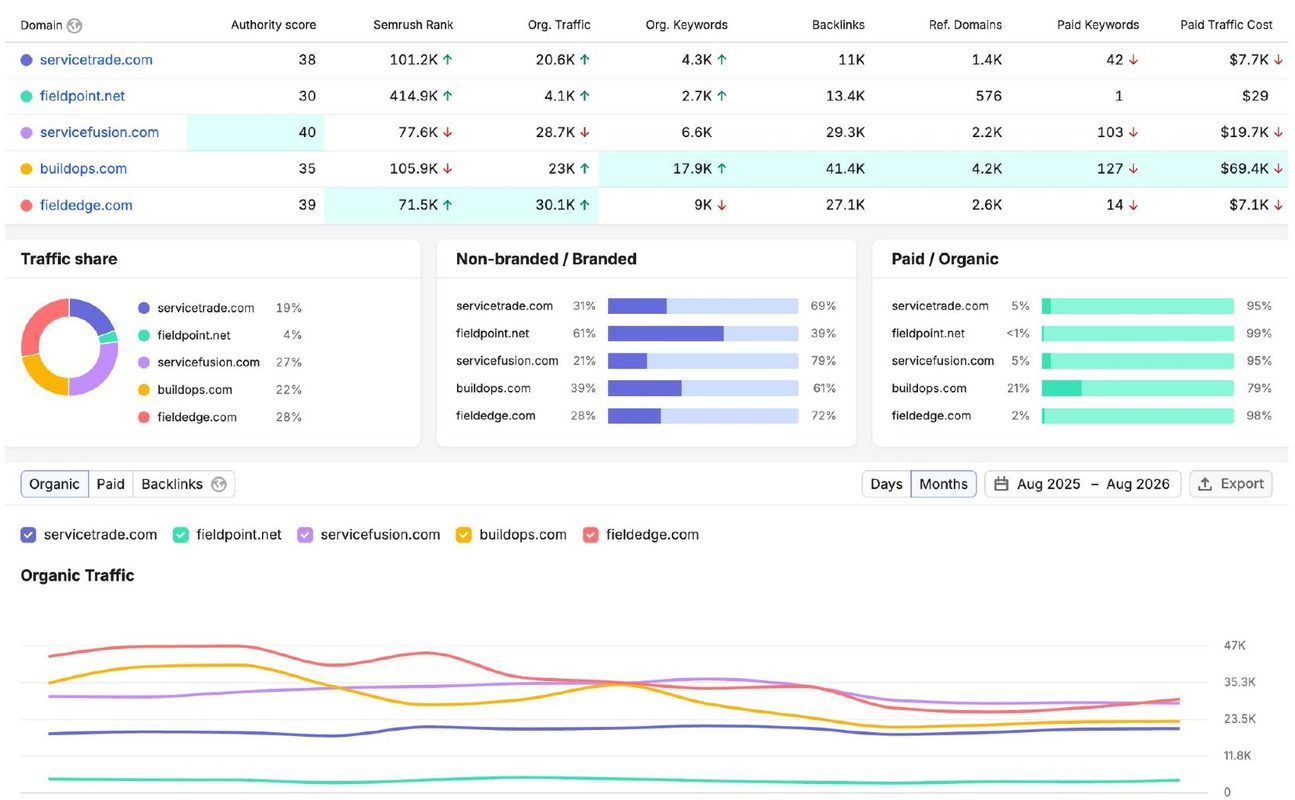Click the buildops.com paid/organic bar
This screenshot has height=800, width=1295.
[x=1137, y=388]
